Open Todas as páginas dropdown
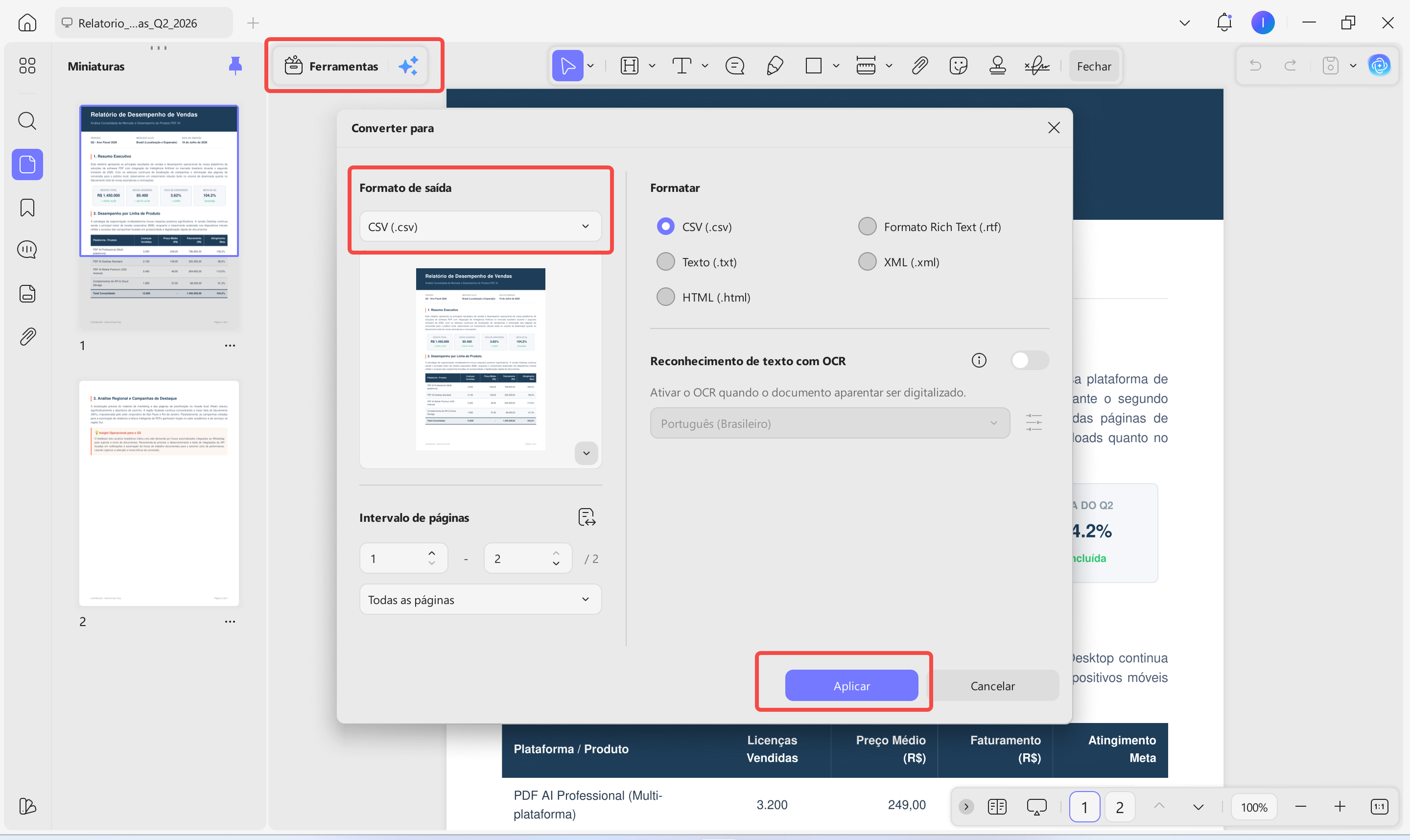 click(480, 600)
